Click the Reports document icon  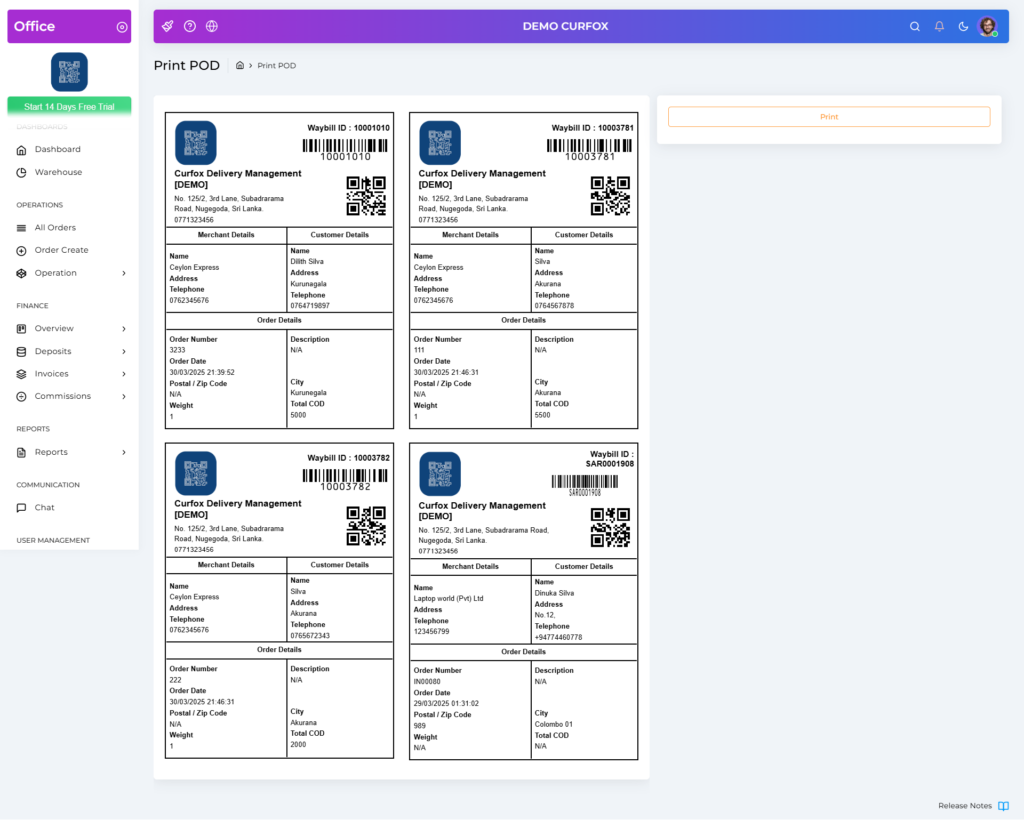coord(22,452)
